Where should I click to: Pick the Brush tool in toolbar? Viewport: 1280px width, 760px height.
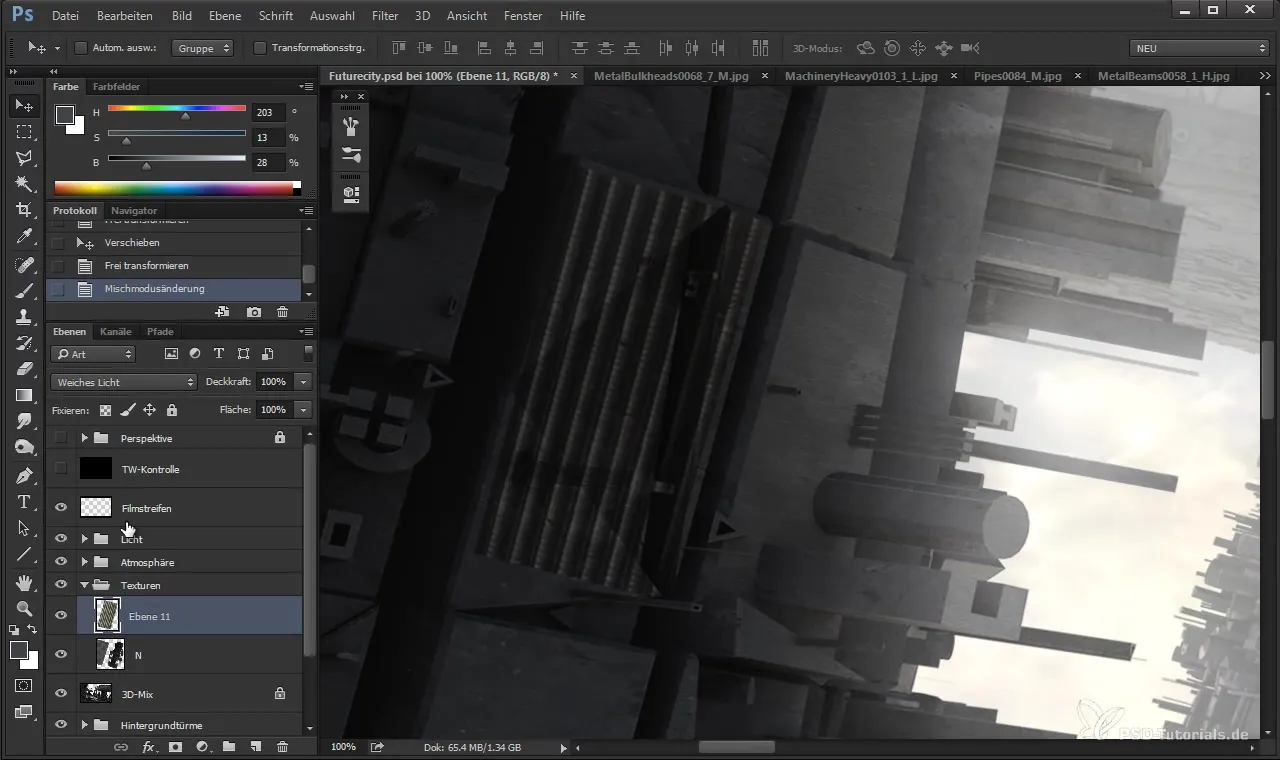point(24,291)
